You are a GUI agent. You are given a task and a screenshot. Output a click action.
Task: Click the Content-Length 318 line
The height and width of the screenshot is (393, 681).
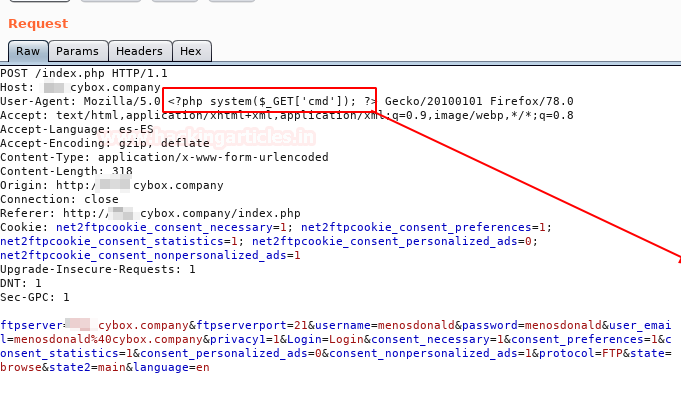coord(66,171)
